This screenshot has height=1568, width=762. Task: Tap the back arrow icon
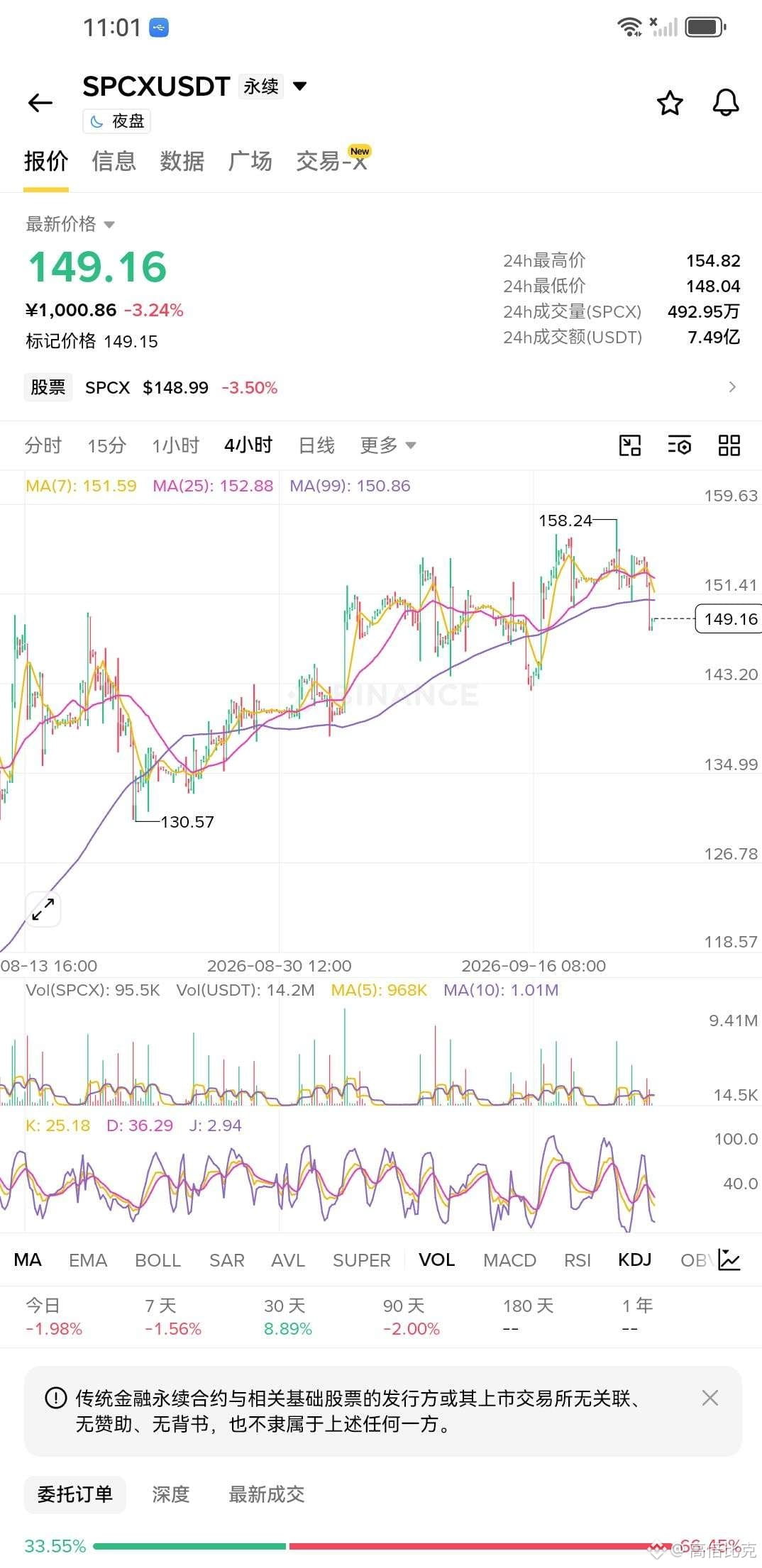click(40, 103)
